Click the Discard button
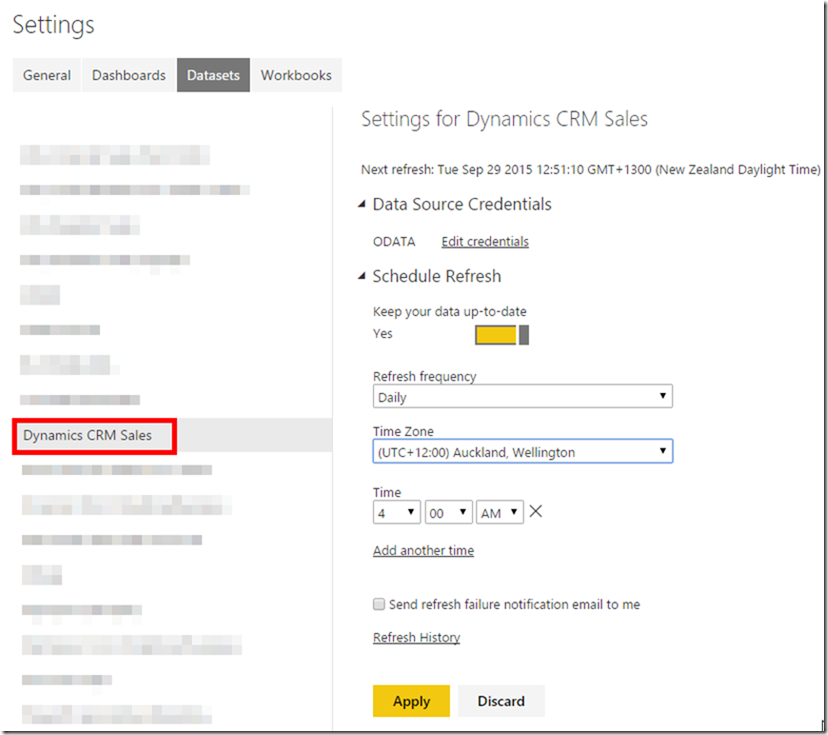 point(501,701)
